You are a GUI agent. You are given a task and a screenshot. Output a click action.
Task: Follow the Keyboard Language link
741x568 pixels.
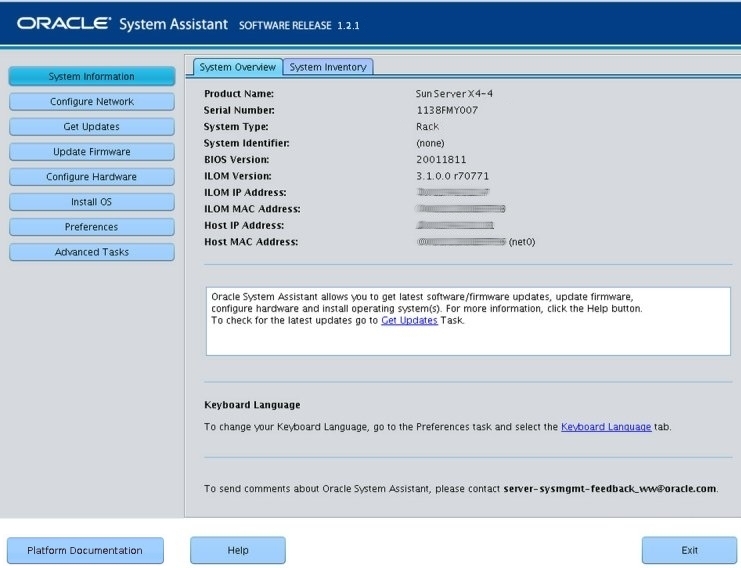[x=606, y=427]
